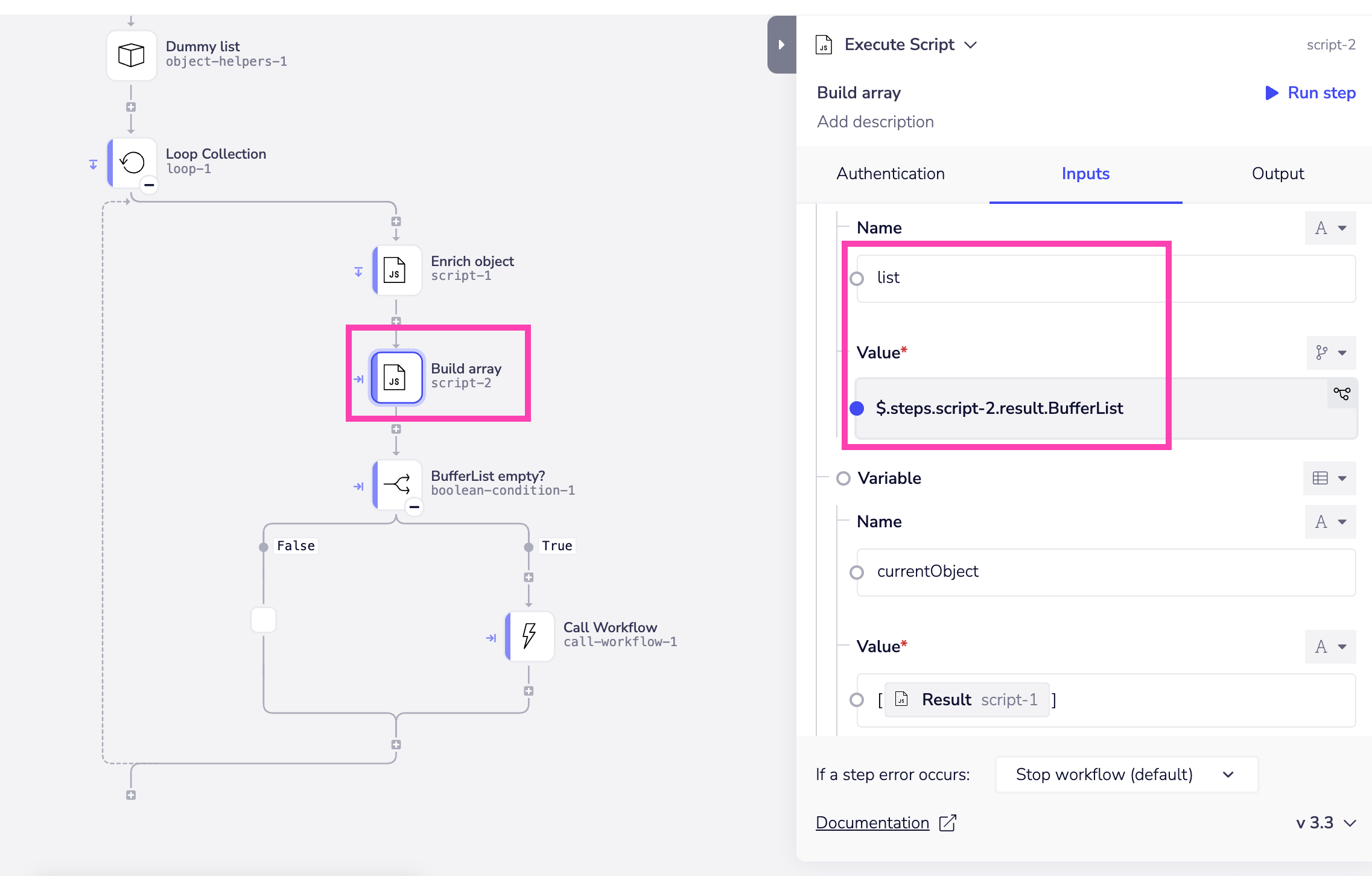Screen dimensions: 1372x876
Task: Select the Call Workflow lightning icon
Action: click(529, 636)
